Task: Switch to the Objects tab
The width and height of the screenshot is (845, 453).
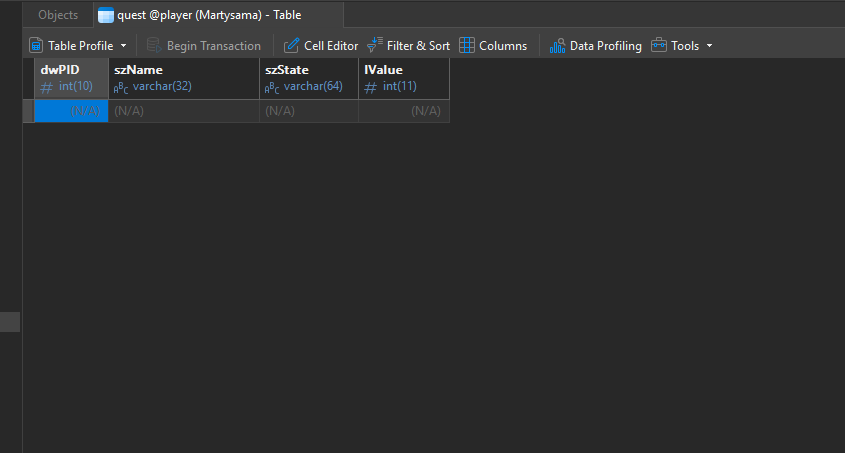Action: (x=58, y=15)
